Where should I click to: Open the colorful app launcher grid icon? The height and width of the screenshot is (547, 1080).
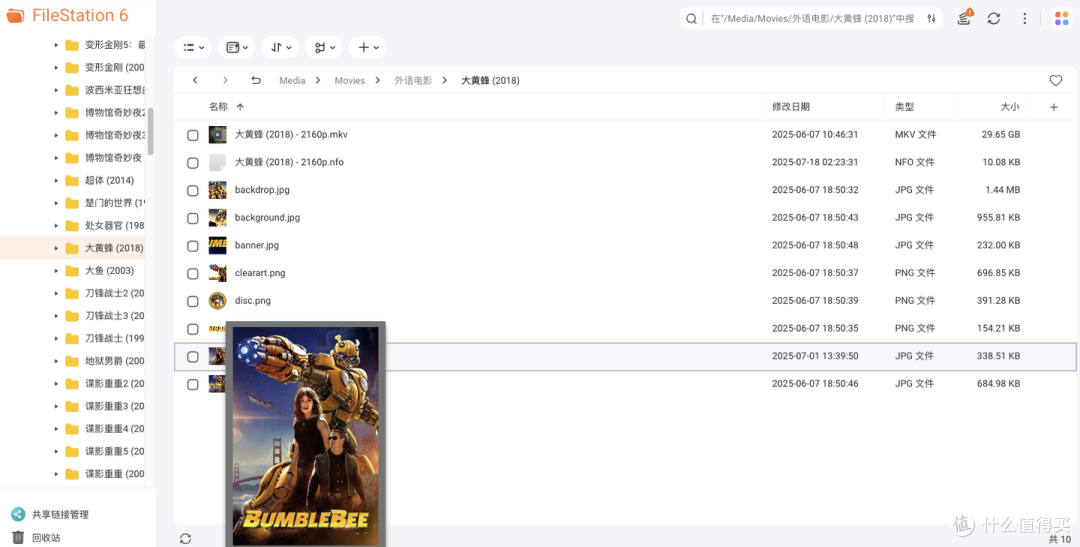pyautogui.click(x=1061, y=19)
